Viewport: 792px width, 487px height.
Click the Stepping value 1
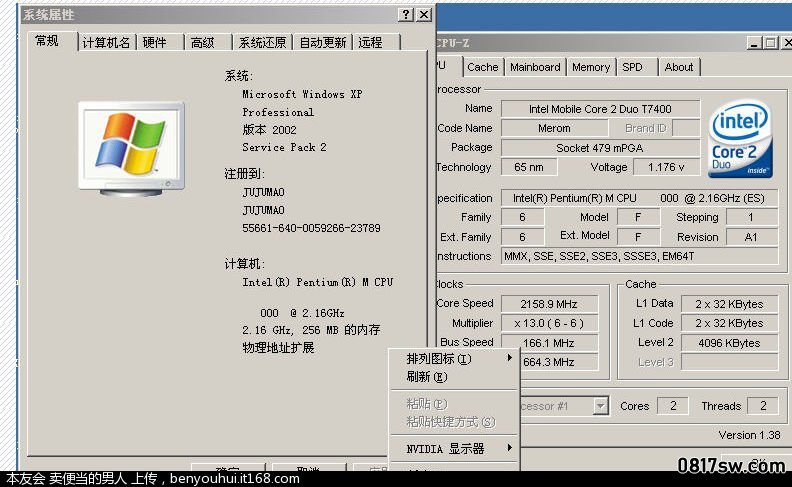click(752, 217)
